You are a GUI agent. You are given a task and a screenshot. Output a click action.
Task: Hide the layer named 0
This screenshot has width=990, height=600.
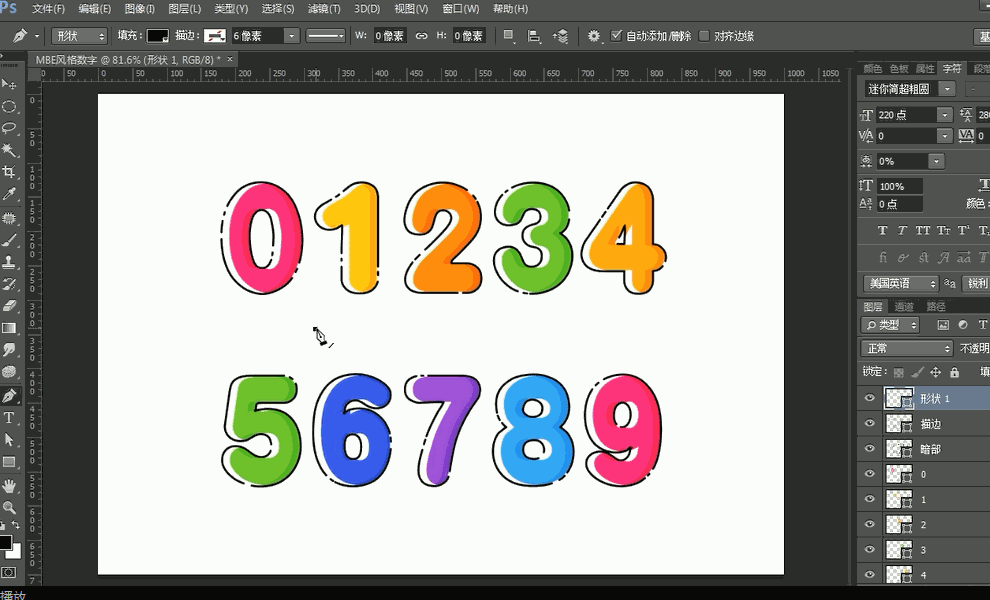pos(869,474)
